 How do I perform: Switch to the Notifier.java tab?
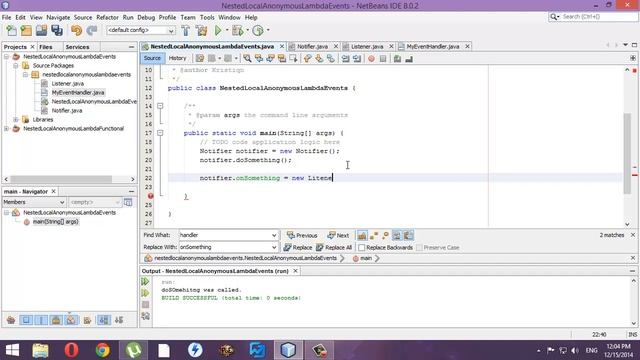click(312, 47)
